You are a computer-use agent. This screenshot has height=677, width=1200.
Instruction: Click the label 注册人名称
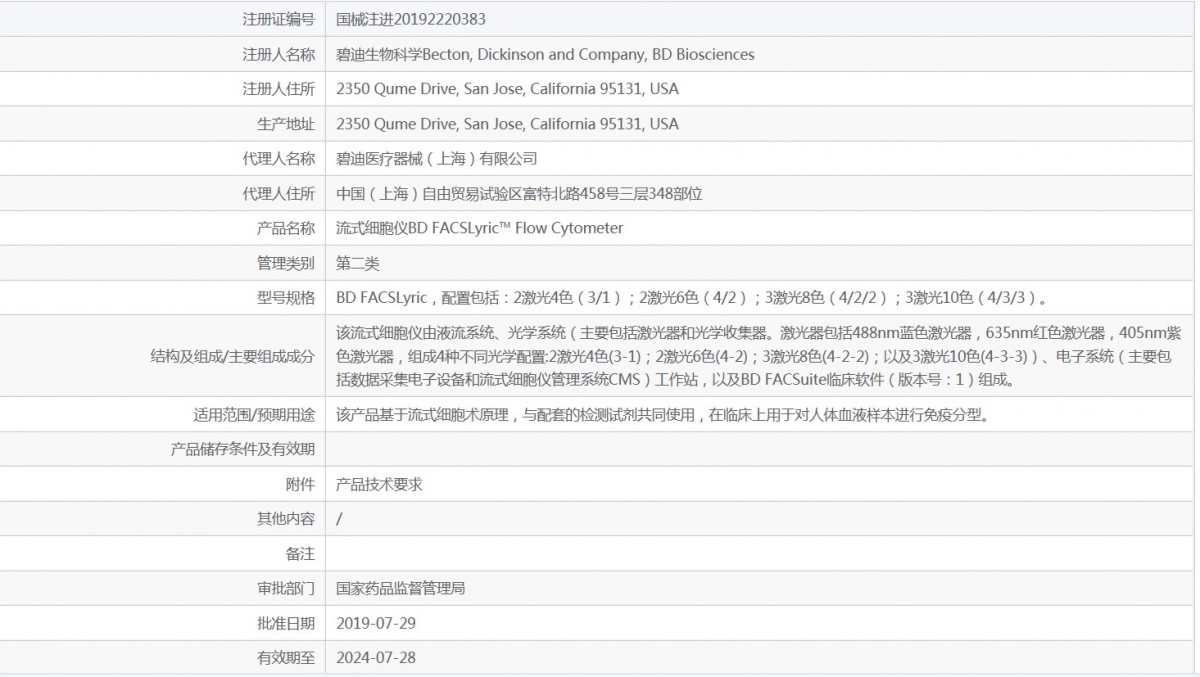point(278,54)
